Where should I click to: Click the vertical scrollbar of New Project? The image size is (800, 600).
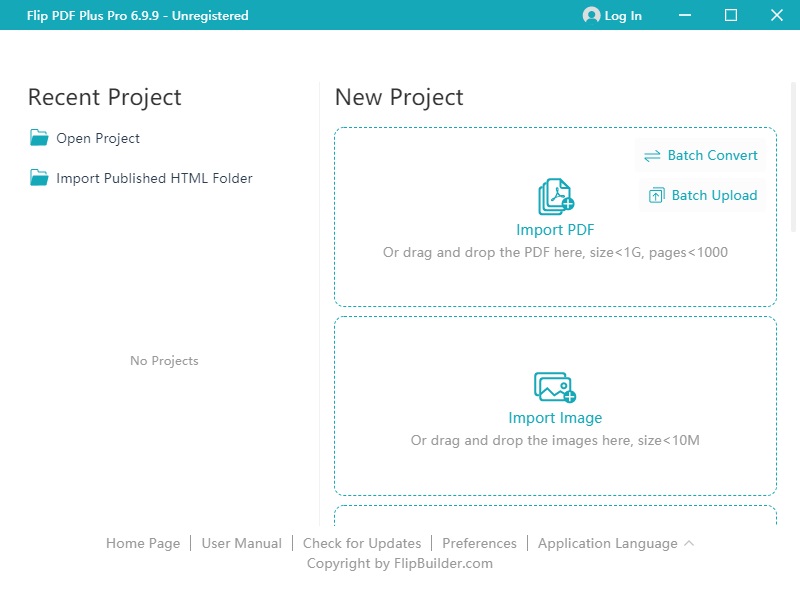point(793,157)
